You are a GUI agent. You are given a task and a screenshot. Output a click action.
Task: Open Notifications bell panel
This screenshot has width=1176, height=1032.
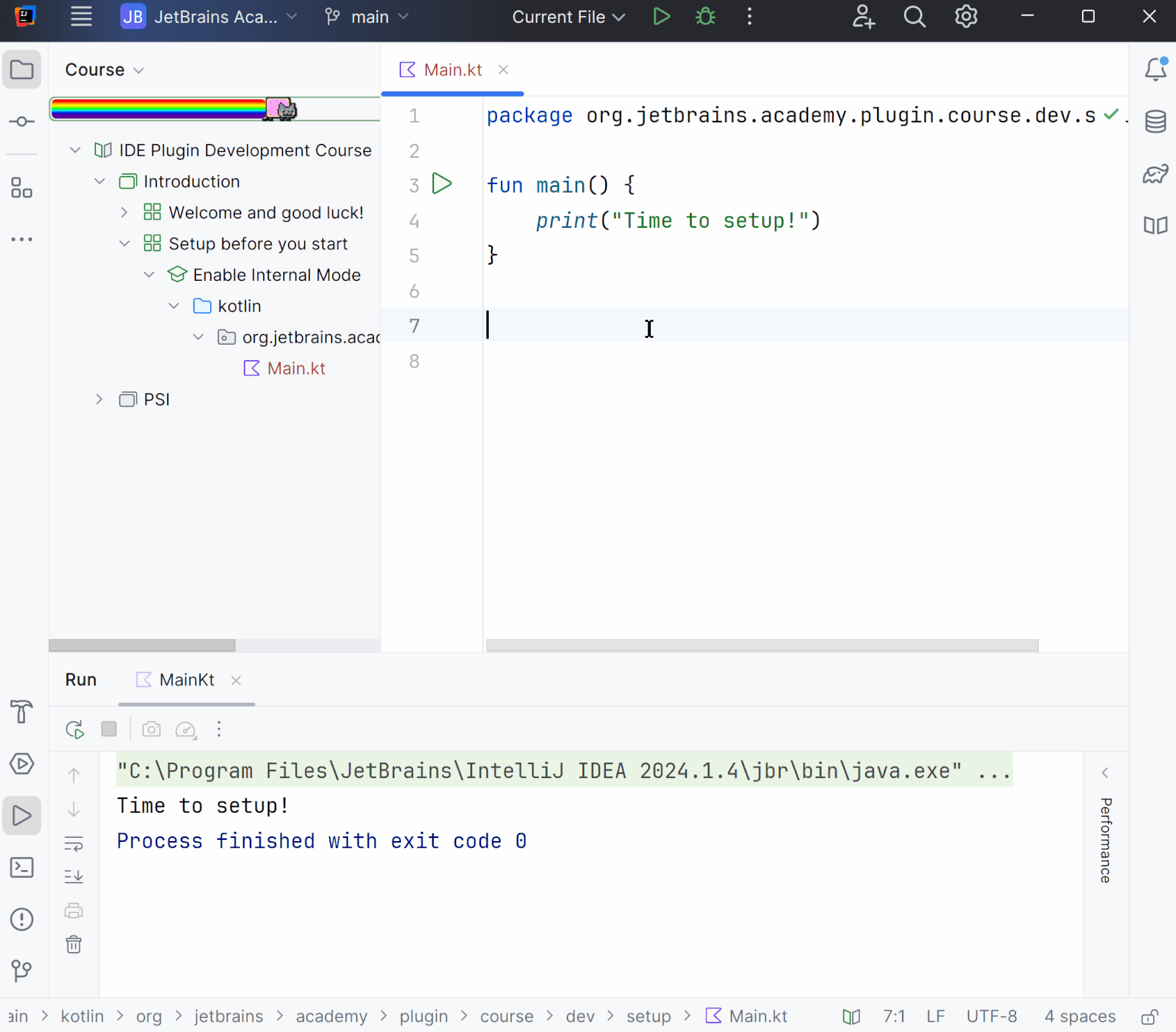[1155, 69]
